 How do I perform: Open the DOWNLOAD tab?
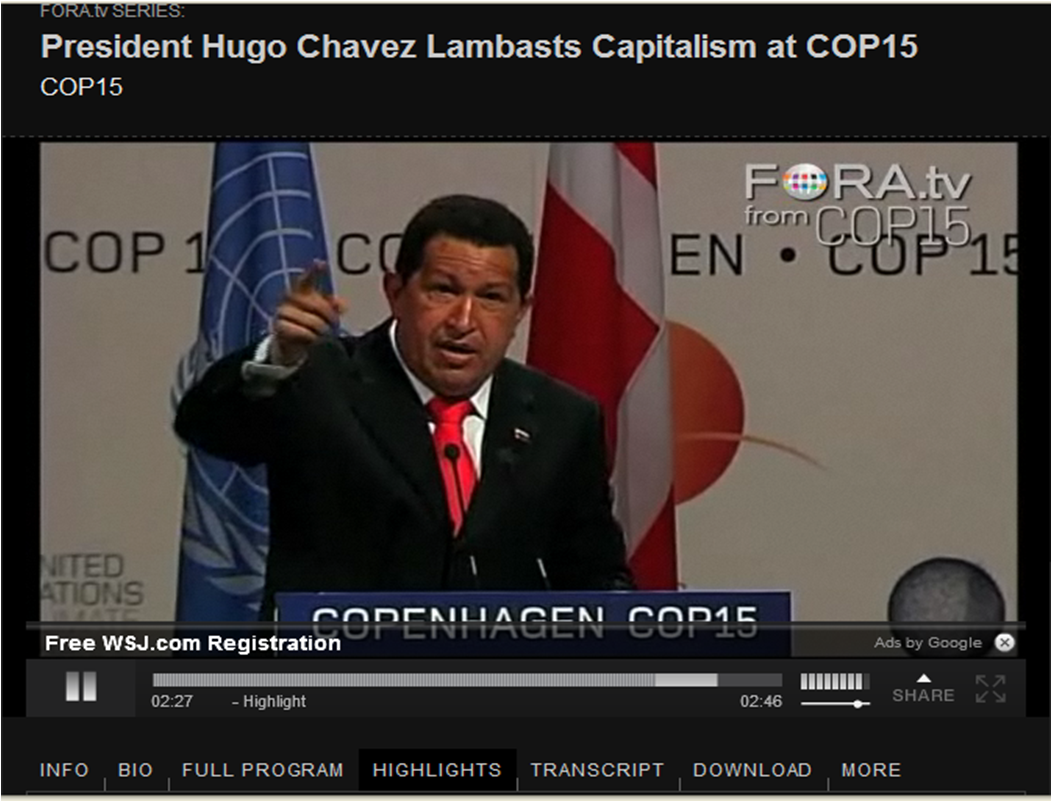pyautogui.click(x=752, y=770)
